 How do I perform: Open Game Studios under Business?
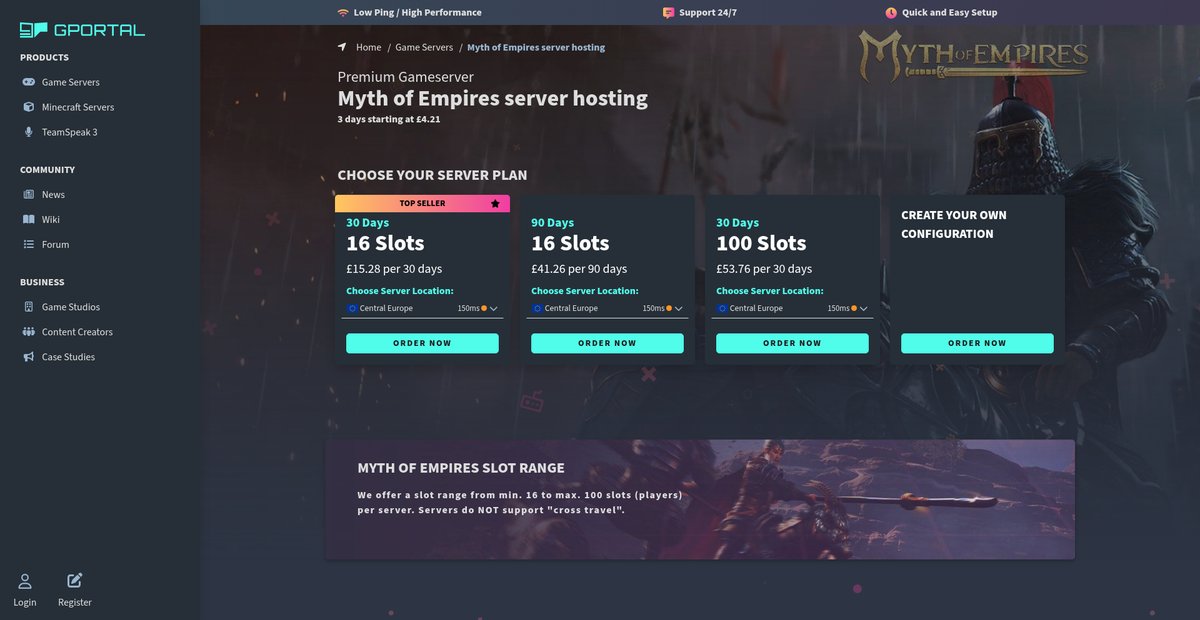[71, 307]
